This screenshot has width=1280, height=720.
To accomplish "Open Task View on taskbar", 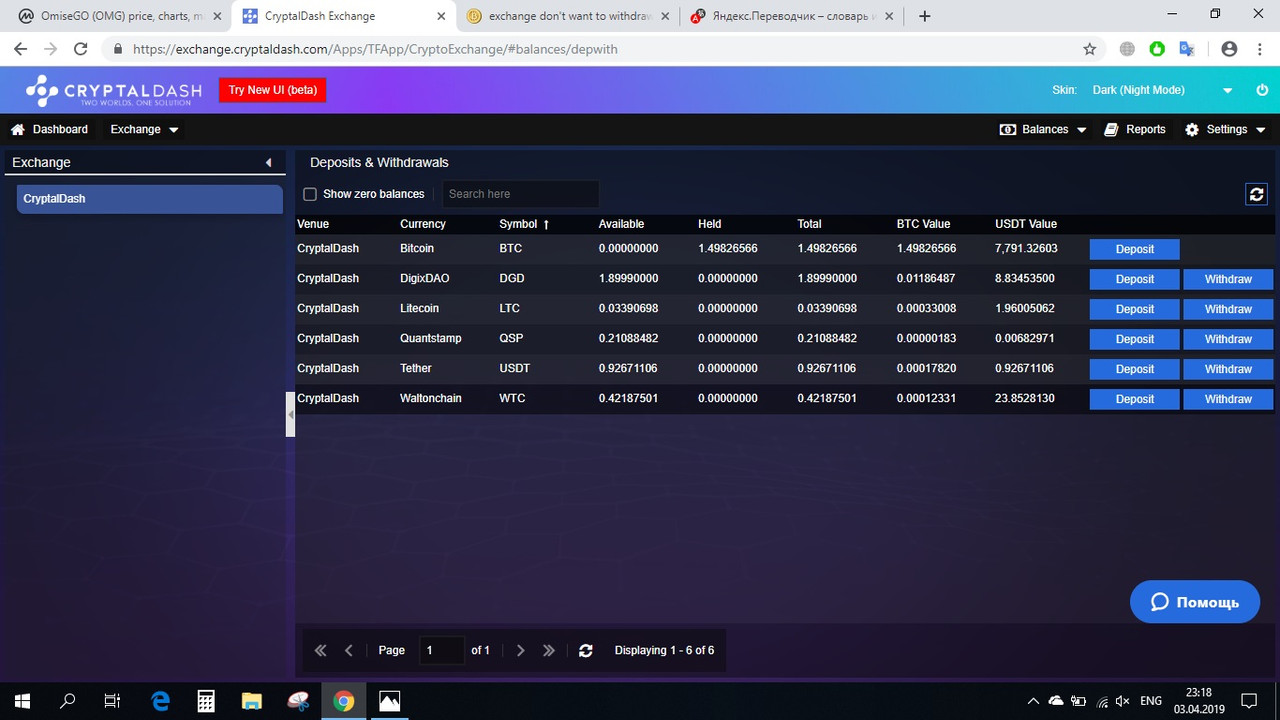I will [x=113, y=700].
